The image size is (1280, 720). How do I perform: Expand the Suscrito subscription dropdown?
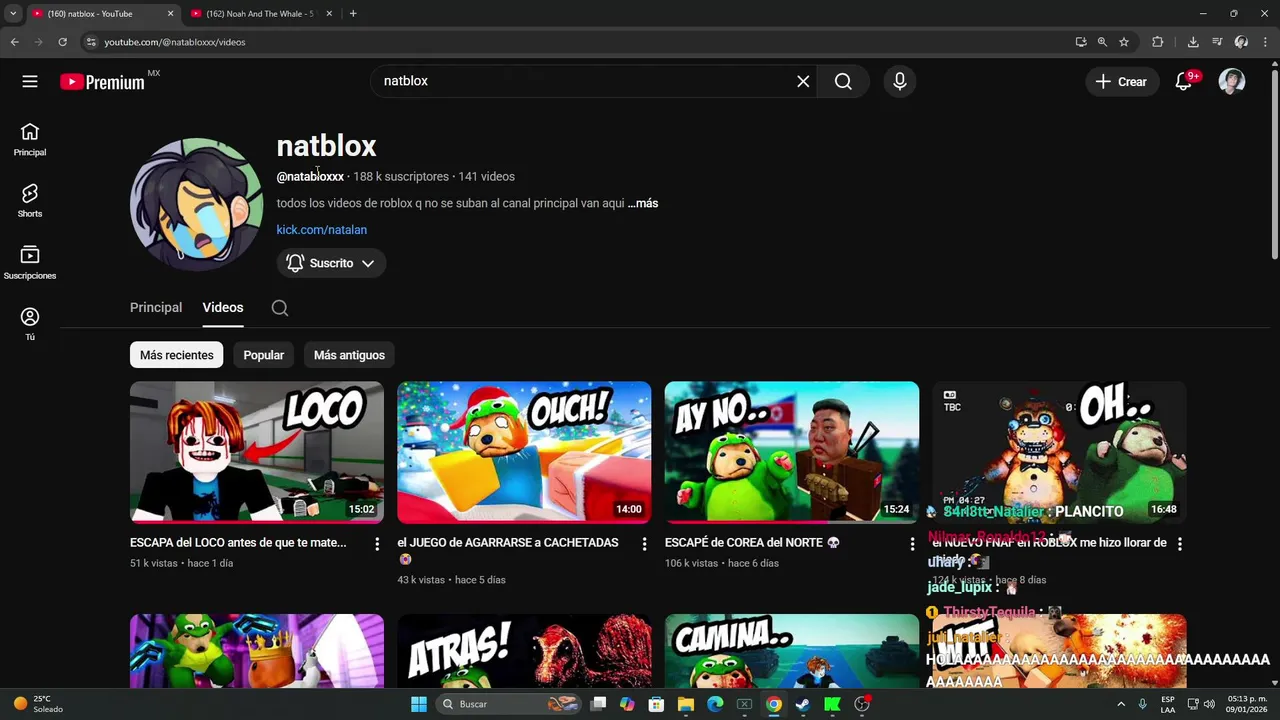pos(331,263)
